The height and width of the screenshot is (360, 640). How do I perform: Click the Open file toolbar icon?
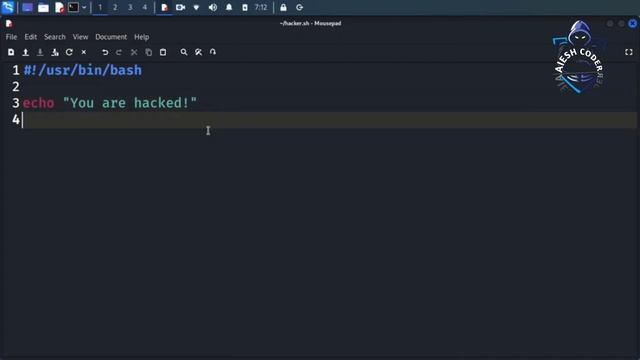(25, 52)
